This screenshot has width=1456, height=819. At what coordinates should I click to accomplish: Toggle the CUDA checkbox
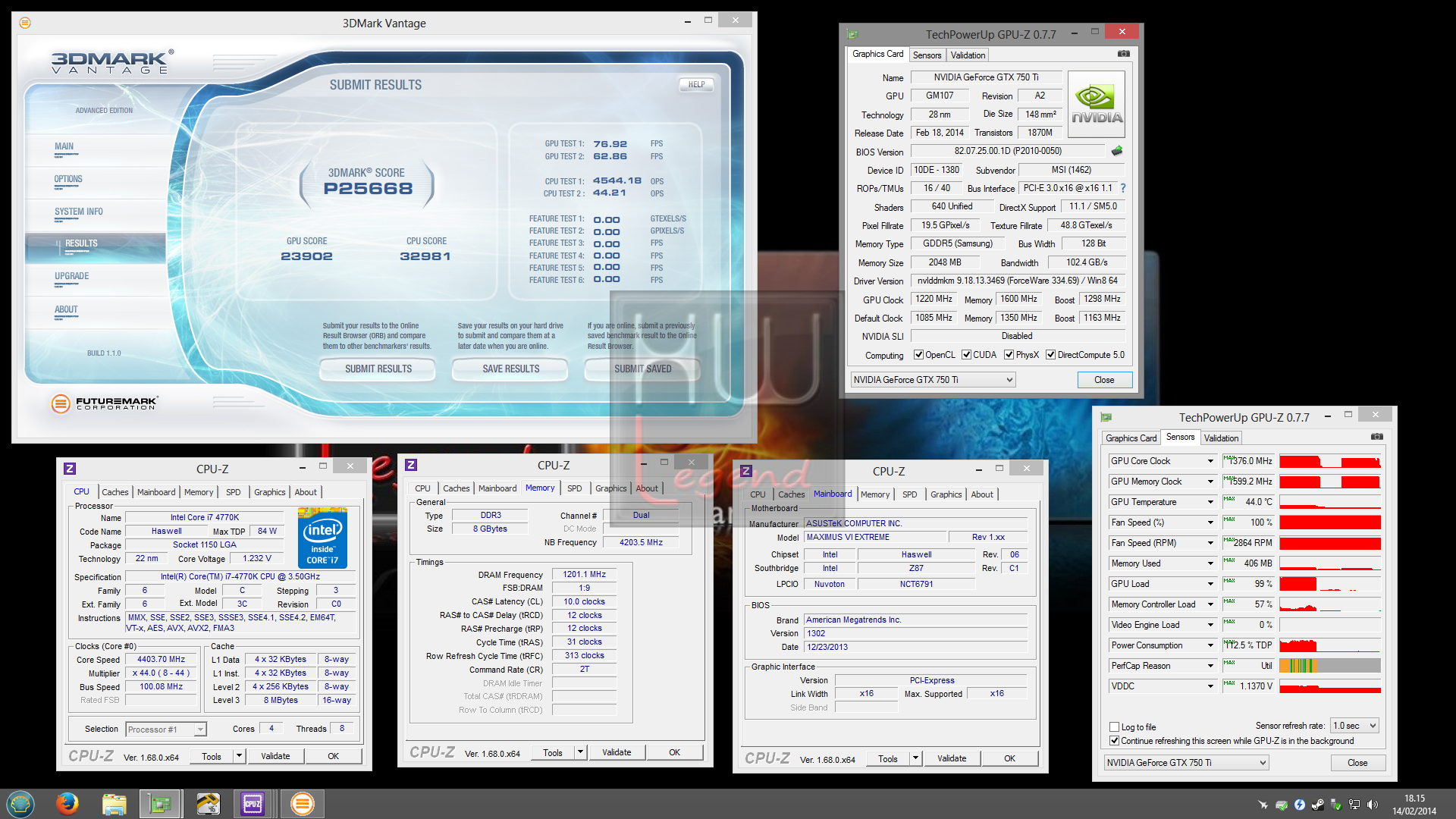[966, 354]
